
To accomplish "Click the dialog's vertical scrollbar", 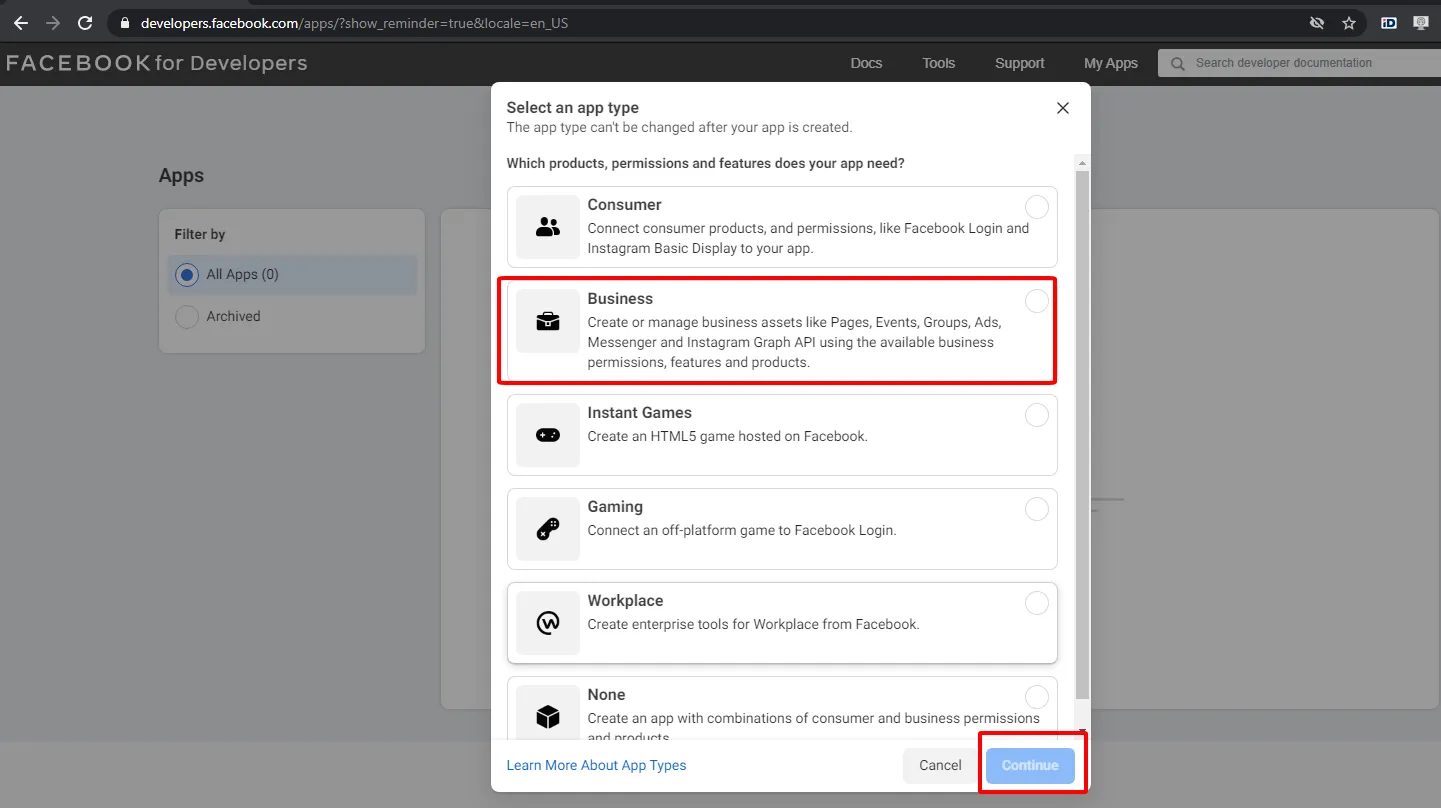I will pos(1082,430).
